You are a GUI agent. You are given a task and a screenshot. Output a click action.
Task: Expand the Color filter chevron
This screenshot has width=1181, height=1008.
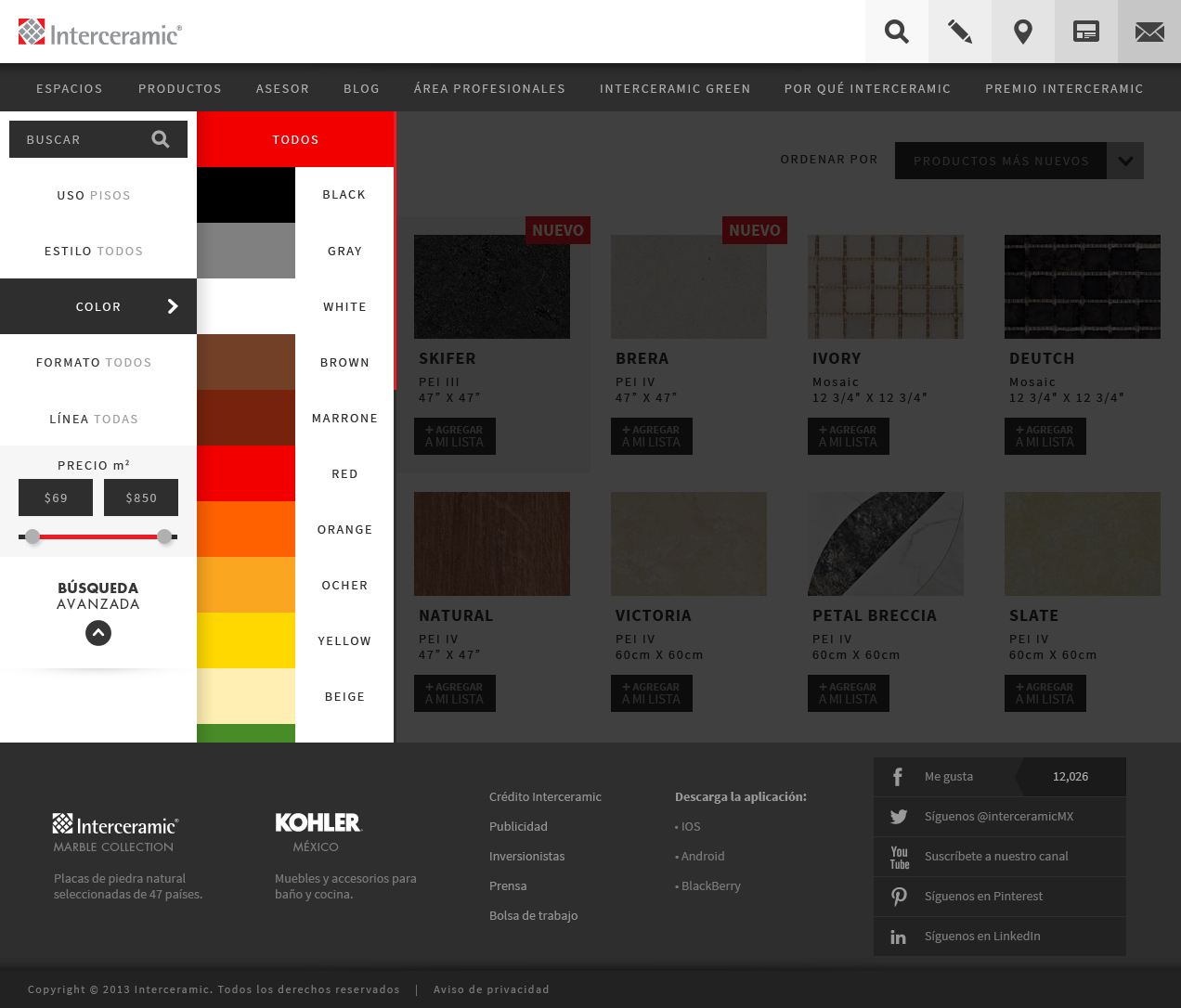(x=173, y=306)
